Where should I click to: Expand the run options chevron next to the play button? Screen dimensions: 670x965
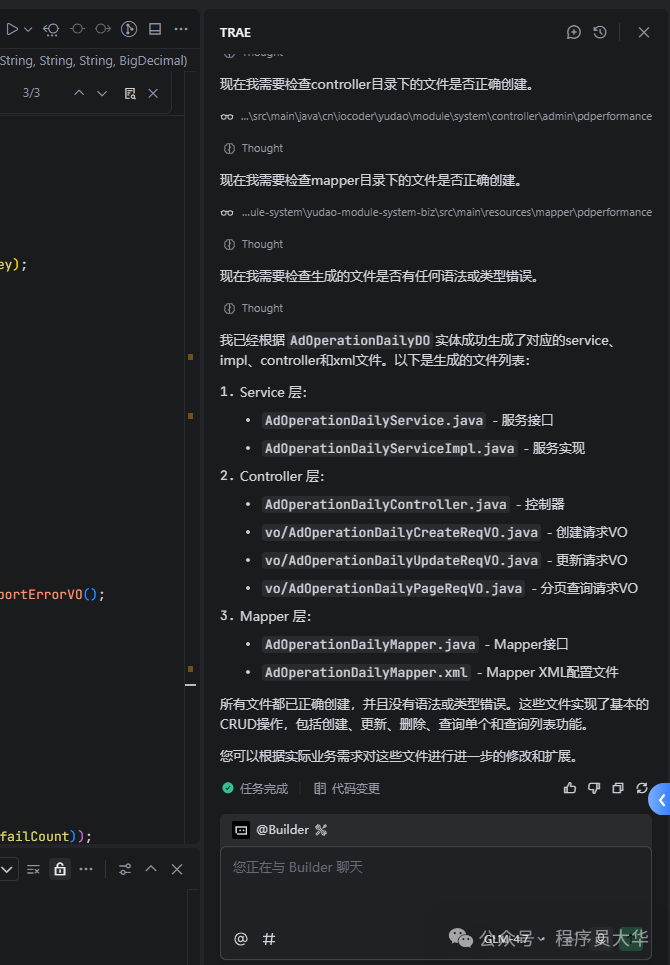pyautogui.click(x=26, y=29)
